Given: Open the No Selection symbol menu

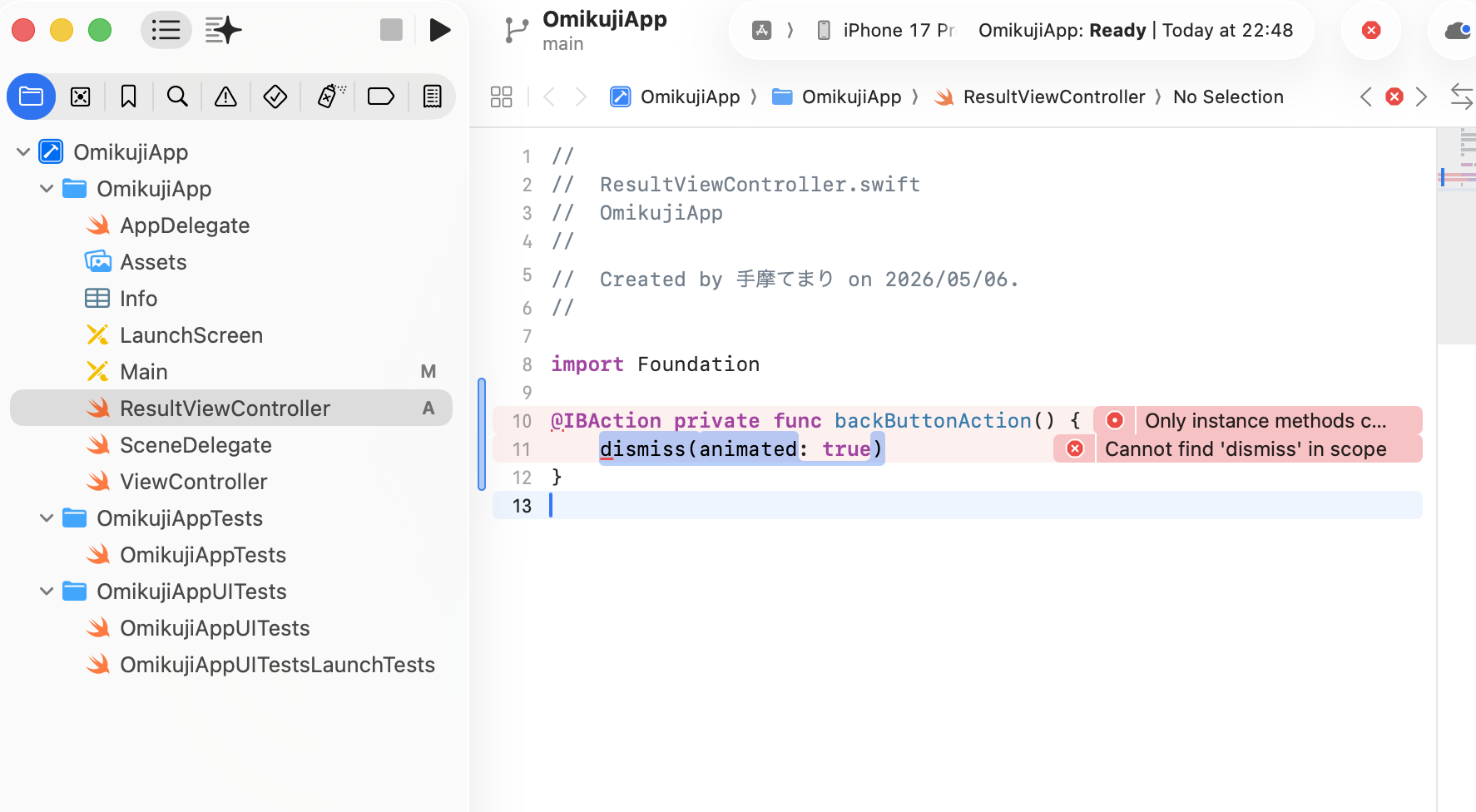Looking at the screenshot, I should 1228,97.
